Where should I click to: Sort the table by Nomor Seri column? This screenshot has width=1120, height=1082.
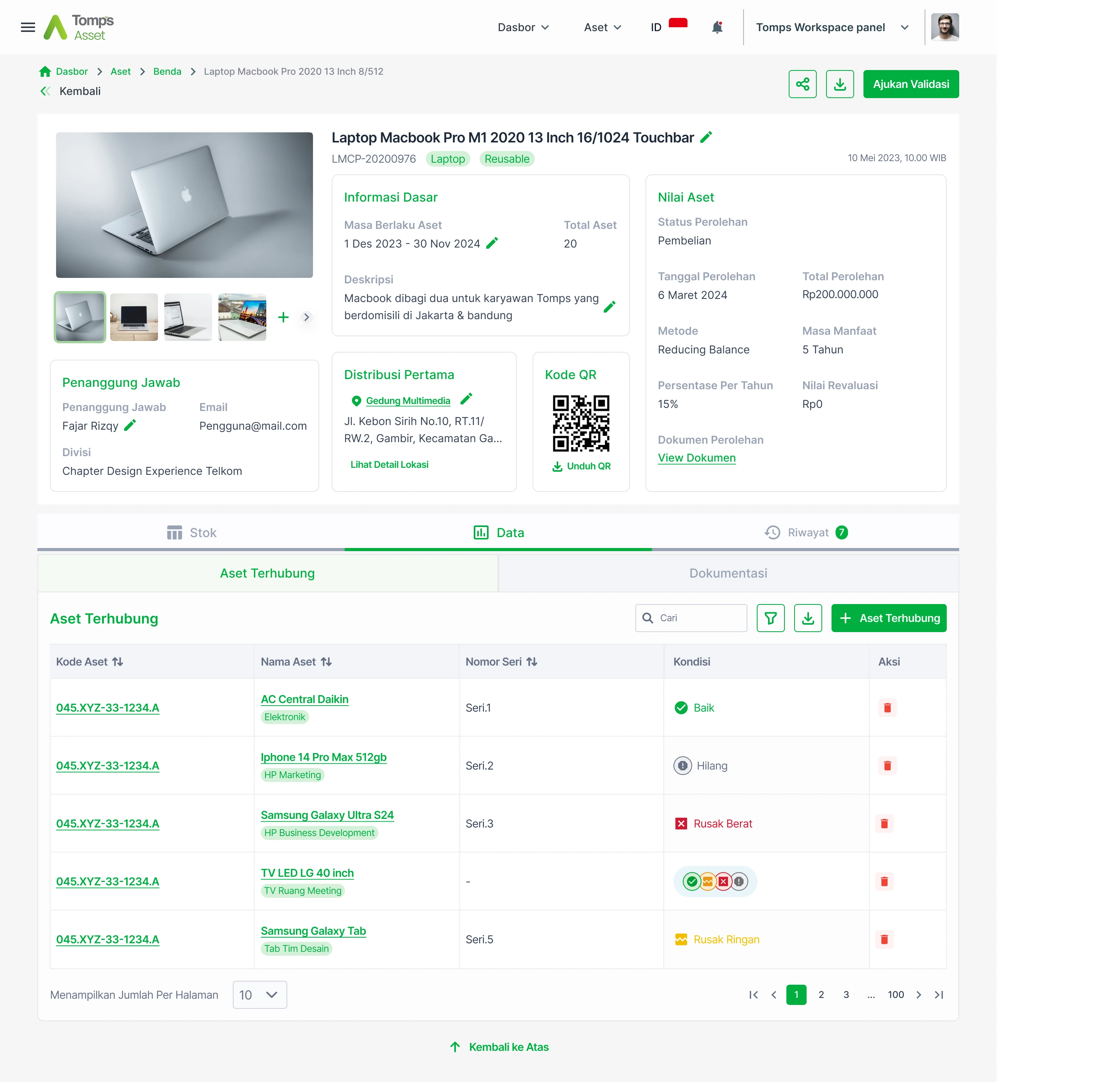(x=531, y=662)
